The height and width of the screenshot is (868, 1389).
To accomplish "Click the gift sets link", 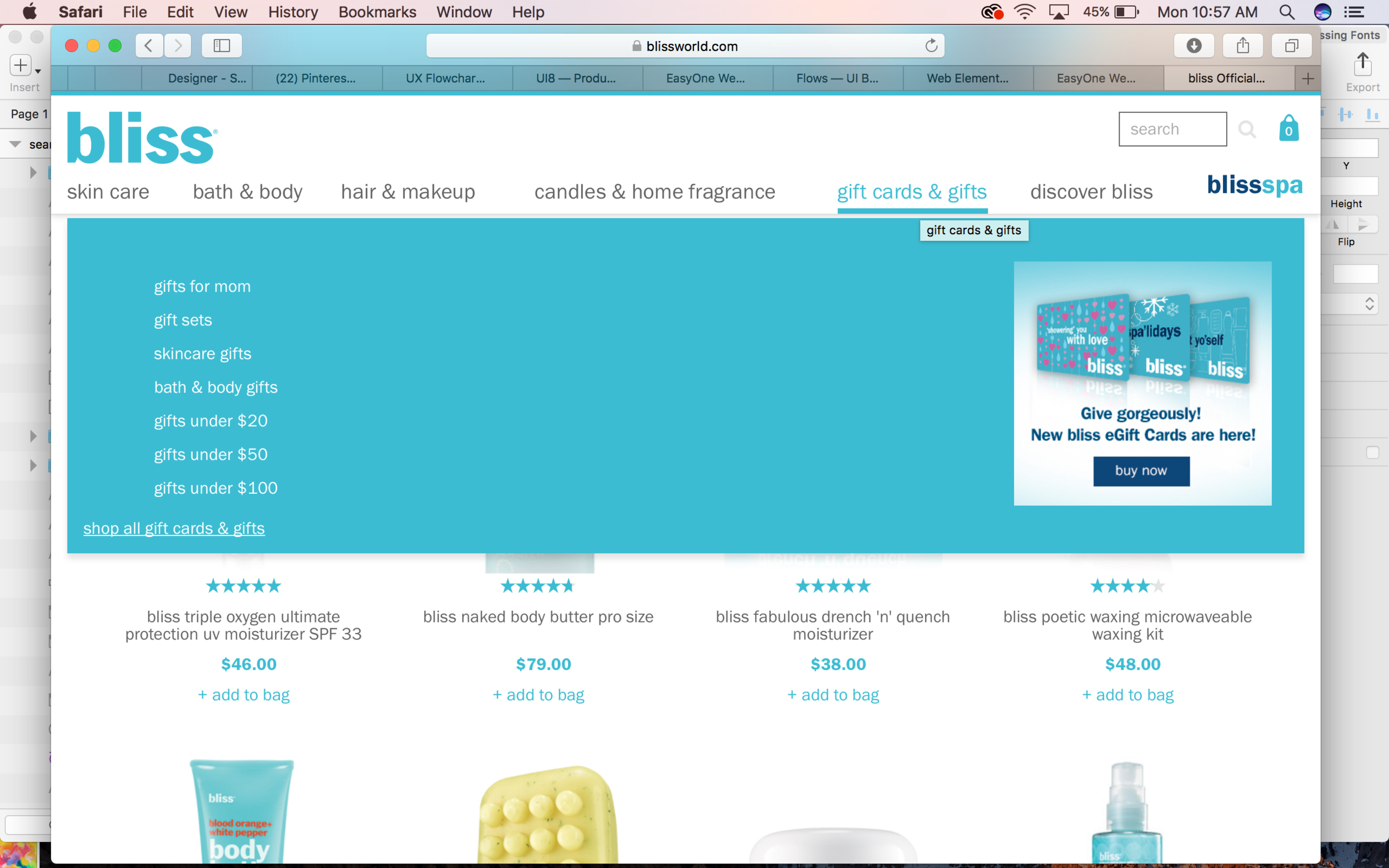I will (183, 320).
